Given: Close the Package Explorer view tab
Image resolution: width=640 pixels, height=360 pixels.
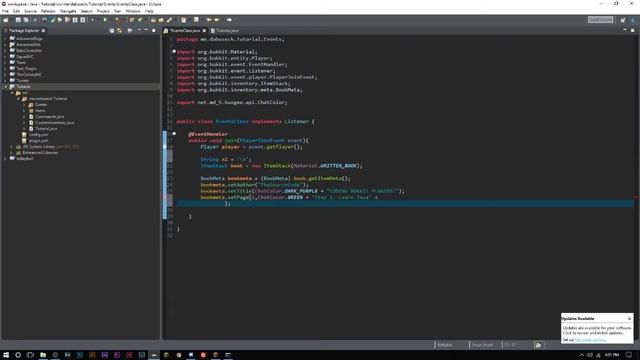Looking at the screenshot, I should pyautogui.click(x=43, y=31).
